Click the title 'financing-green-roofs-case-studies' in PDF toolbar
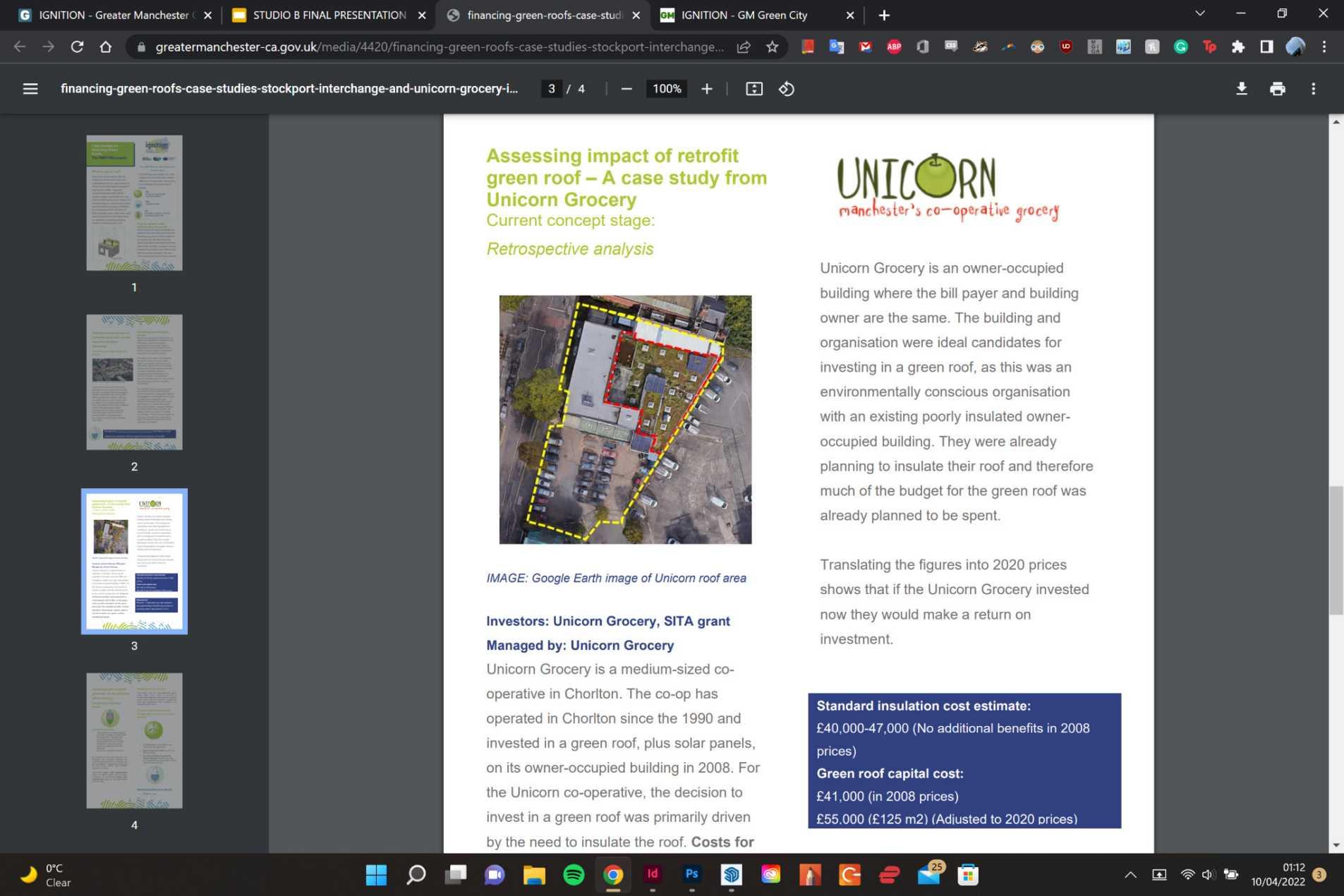 pos(289,89)
